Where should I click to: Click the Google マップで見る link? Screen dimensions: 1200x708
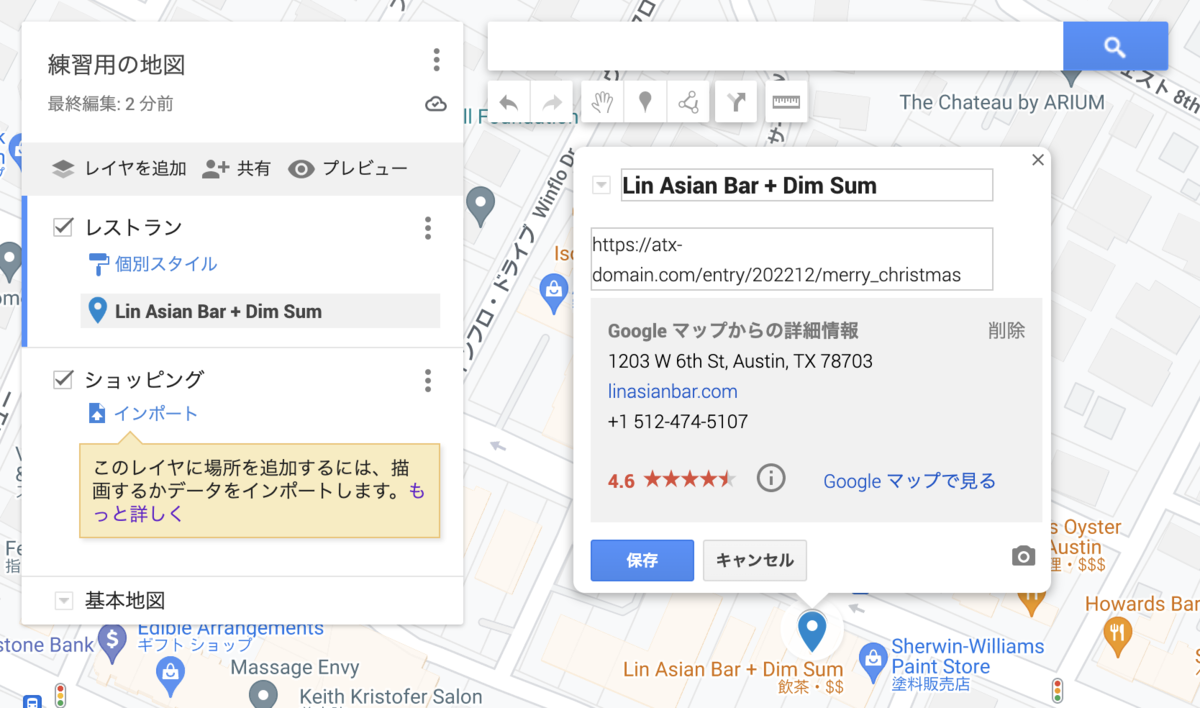pyautogui.click(x=909, y=481)
